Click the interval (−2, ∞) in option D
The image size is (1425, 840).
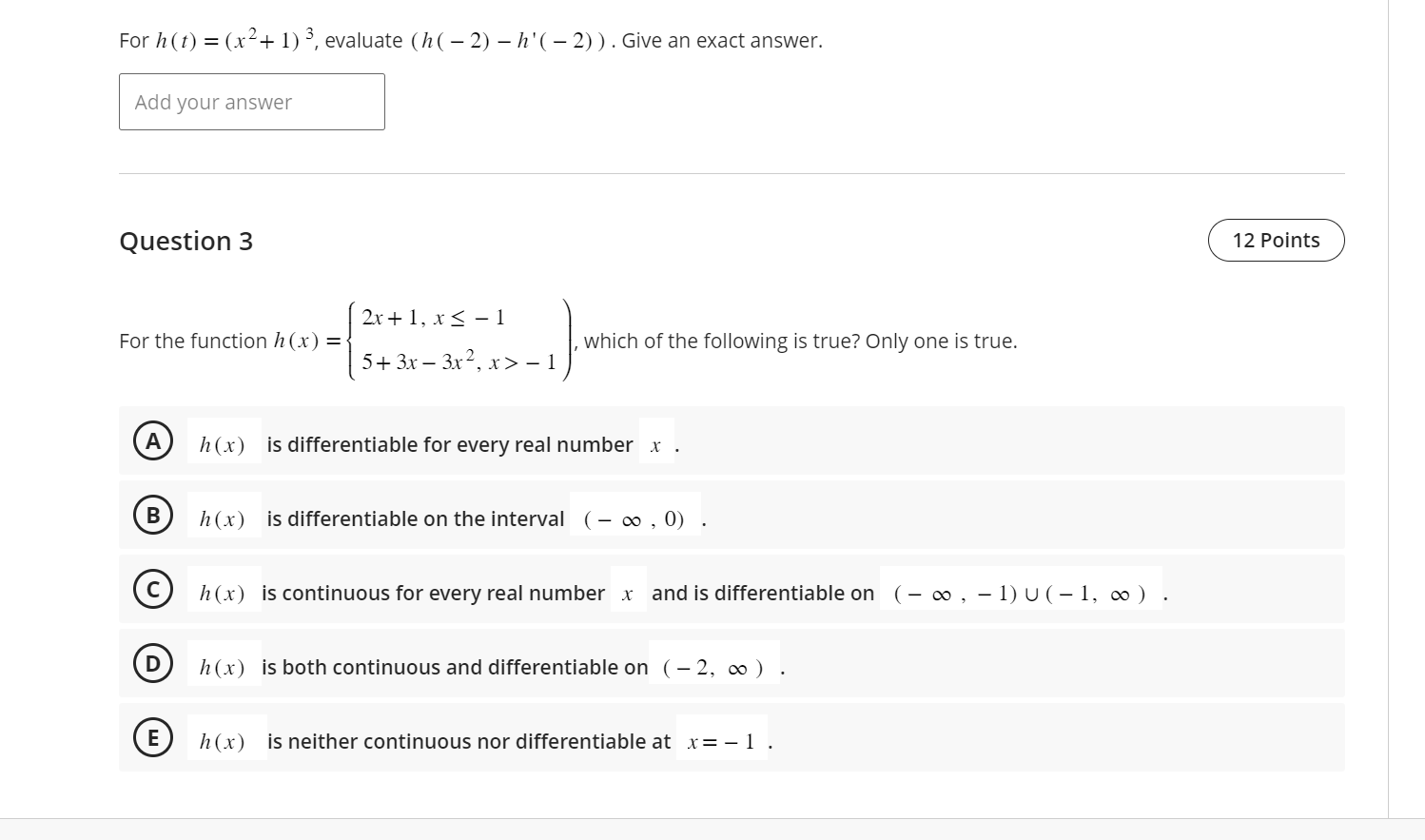713,667
